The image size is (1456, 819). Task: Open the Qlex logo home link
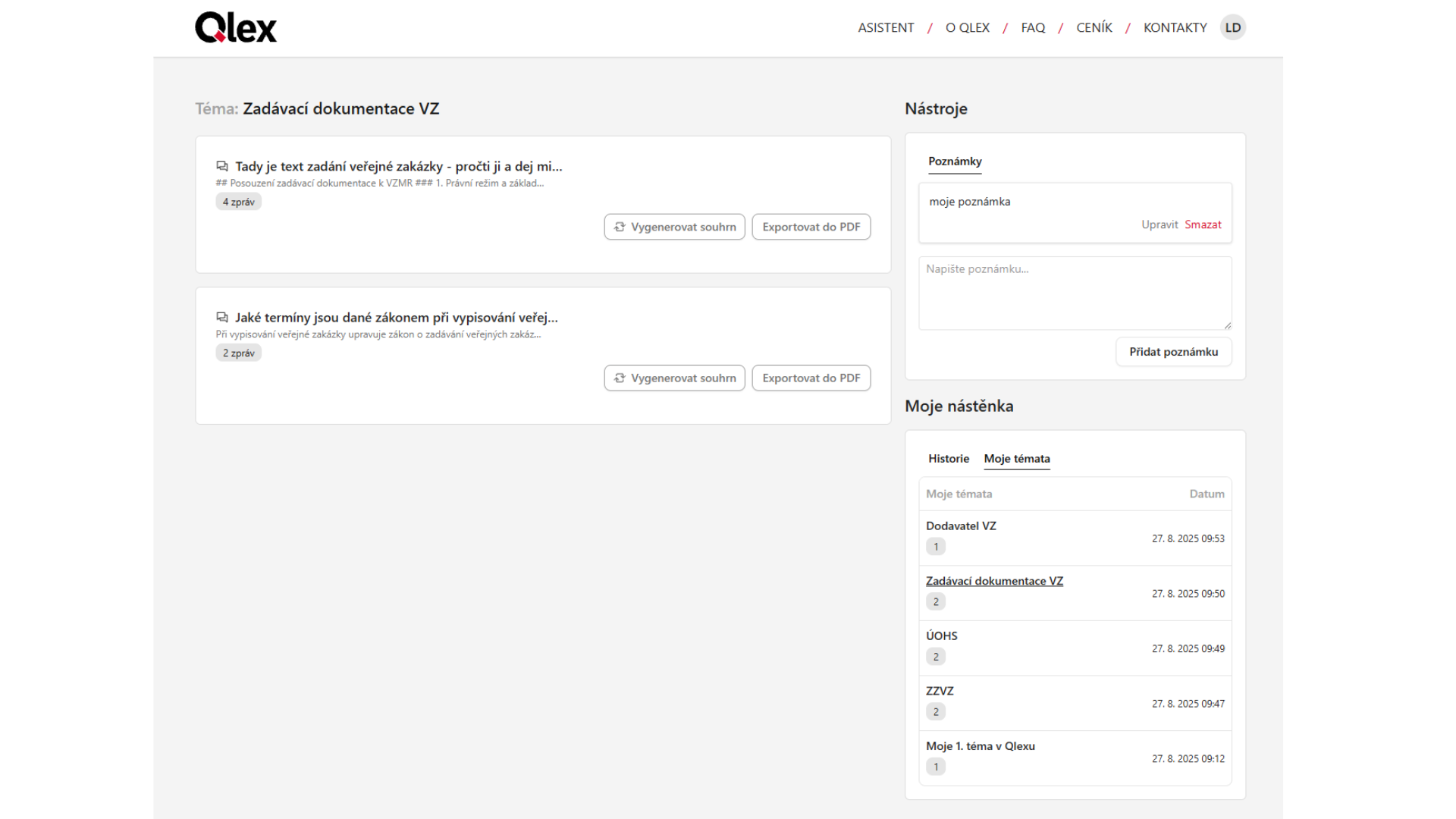point(236,27)
